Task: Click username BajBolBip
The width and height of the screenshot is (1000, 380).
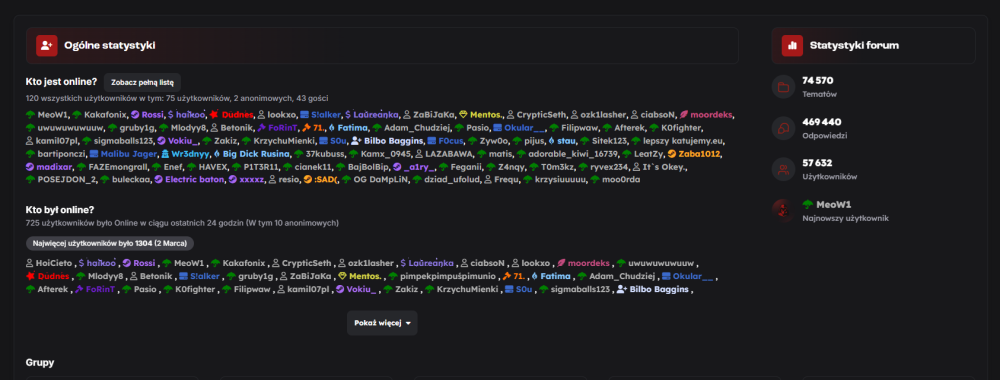Action: pyautogui.click(x=369, y=167)
